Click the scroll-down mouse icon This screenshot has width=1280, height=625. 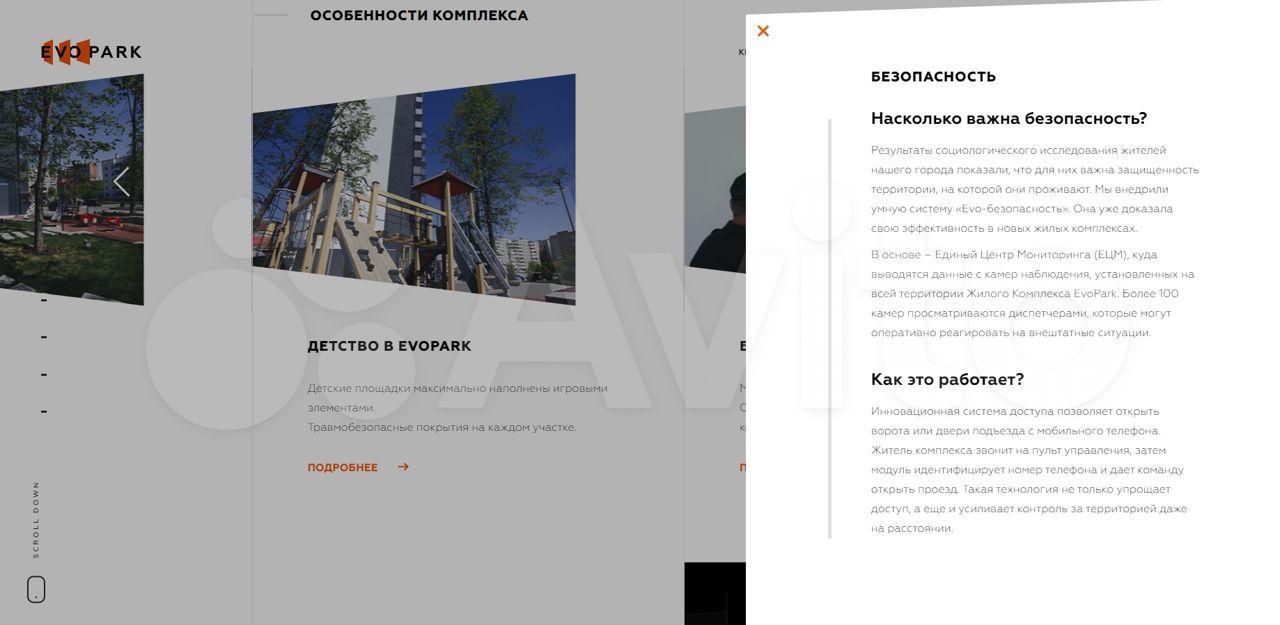(36, 590)
